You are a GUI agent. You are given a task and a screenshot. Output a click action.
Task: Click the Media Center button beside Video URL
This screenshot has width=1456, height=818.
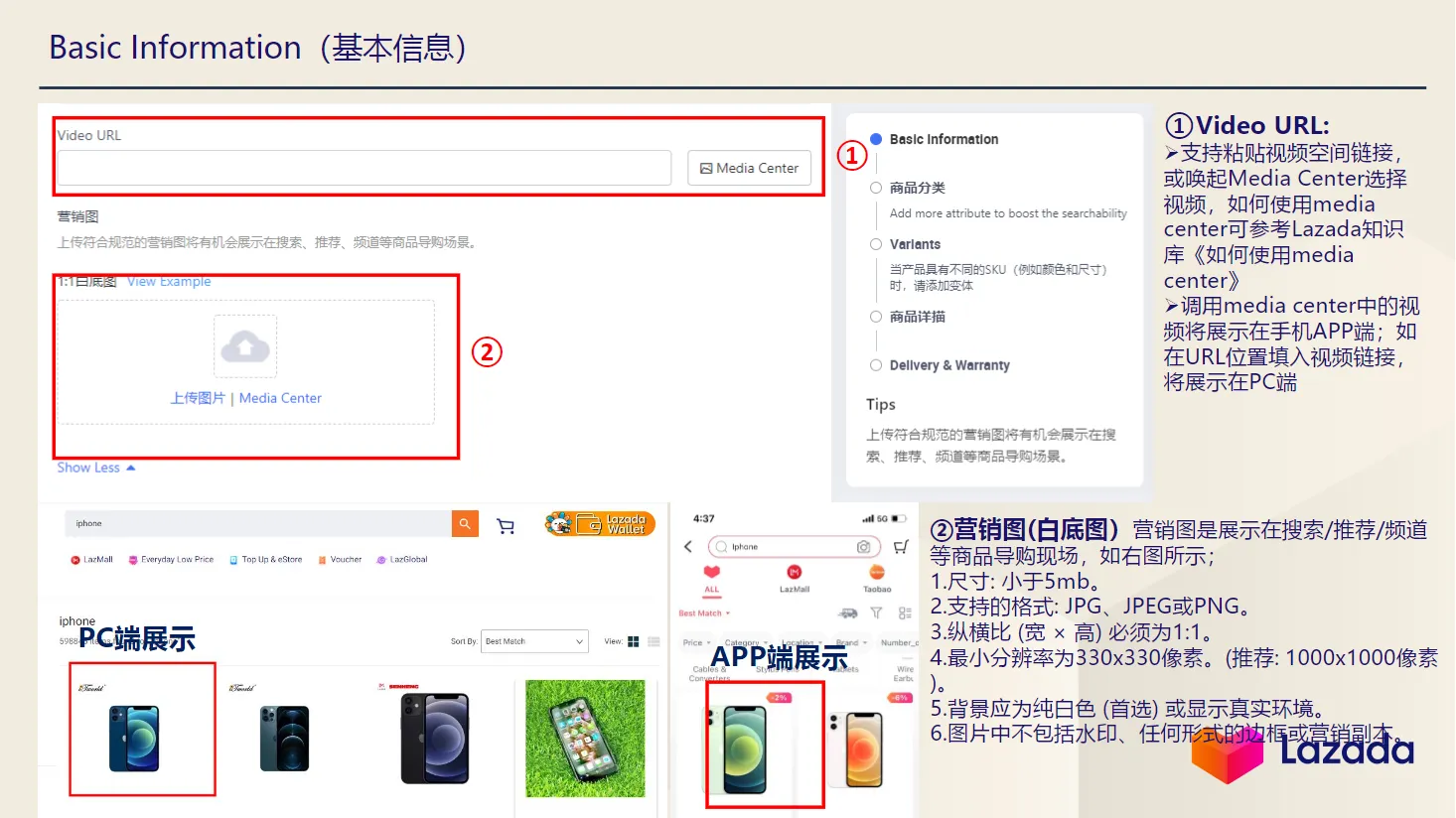point(749,167)
